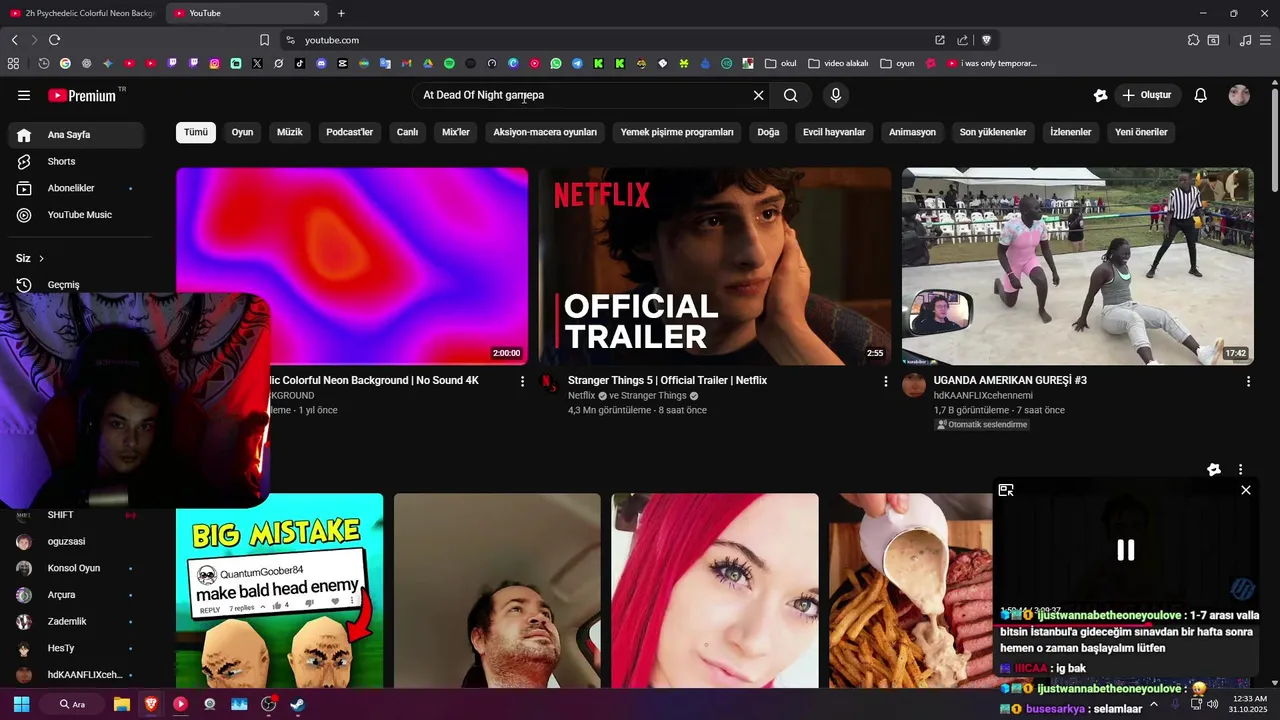This screenshot has height=720, width=1280.
Task: Expand the miniplayer to full page
Action: (x=1006, y=490)
